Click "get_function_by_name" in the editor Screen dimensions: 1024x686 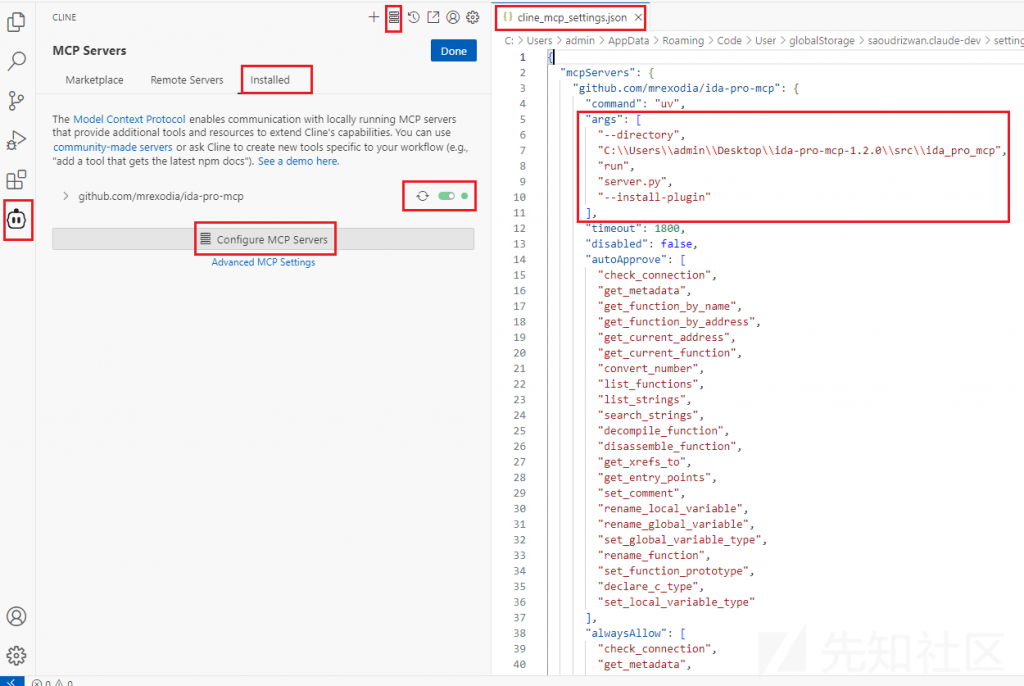666,306
